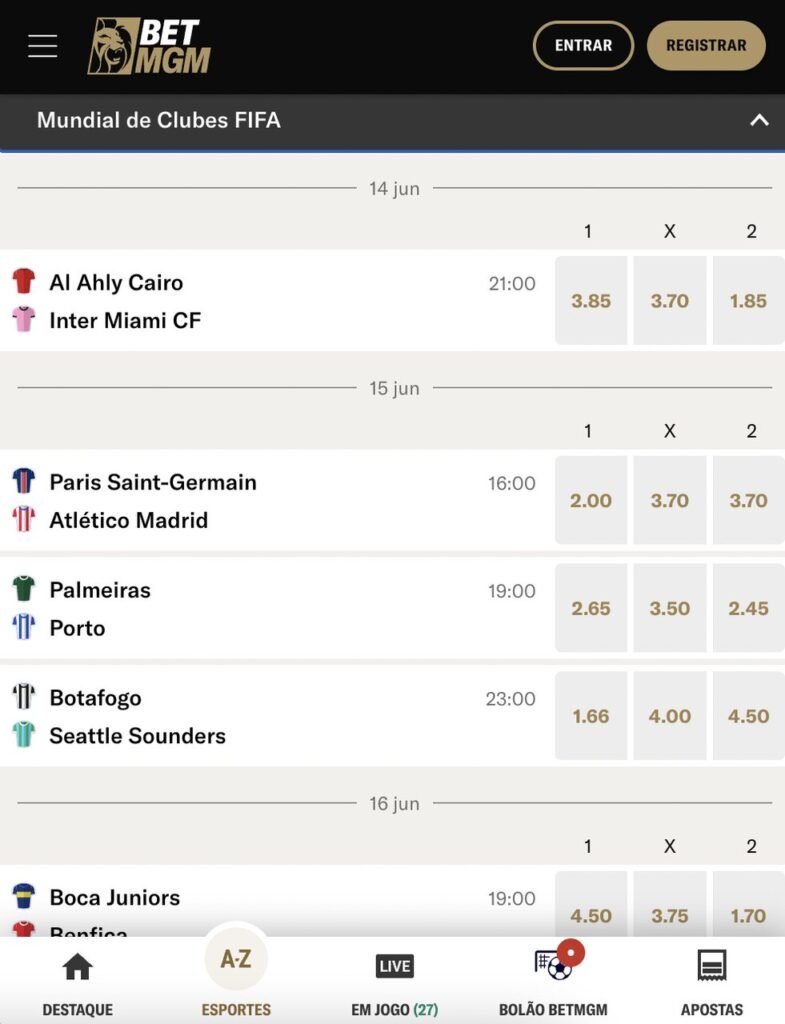Screen dimensions: 785x1024
Task: Select Seattle Sounders win odds 4.50
Action: (748, 717)
